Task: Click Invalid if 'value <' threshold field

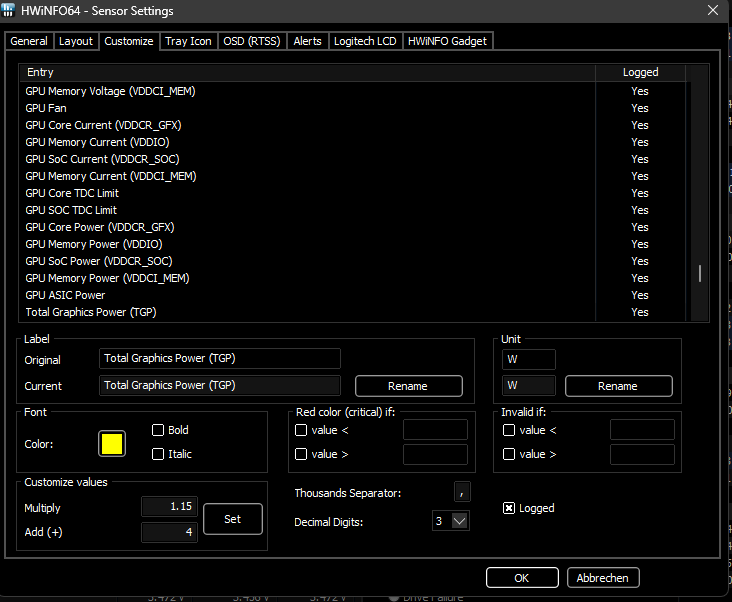Action: coord(642,429)
